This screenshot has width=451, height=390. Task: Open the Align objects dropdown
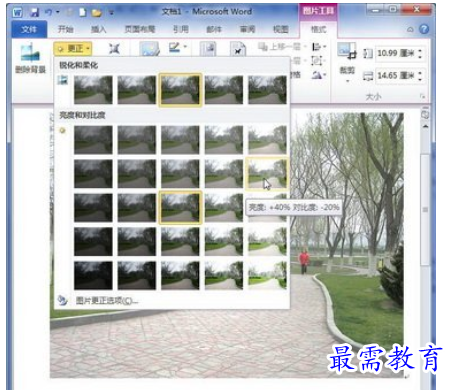click(x=319, y=47)
